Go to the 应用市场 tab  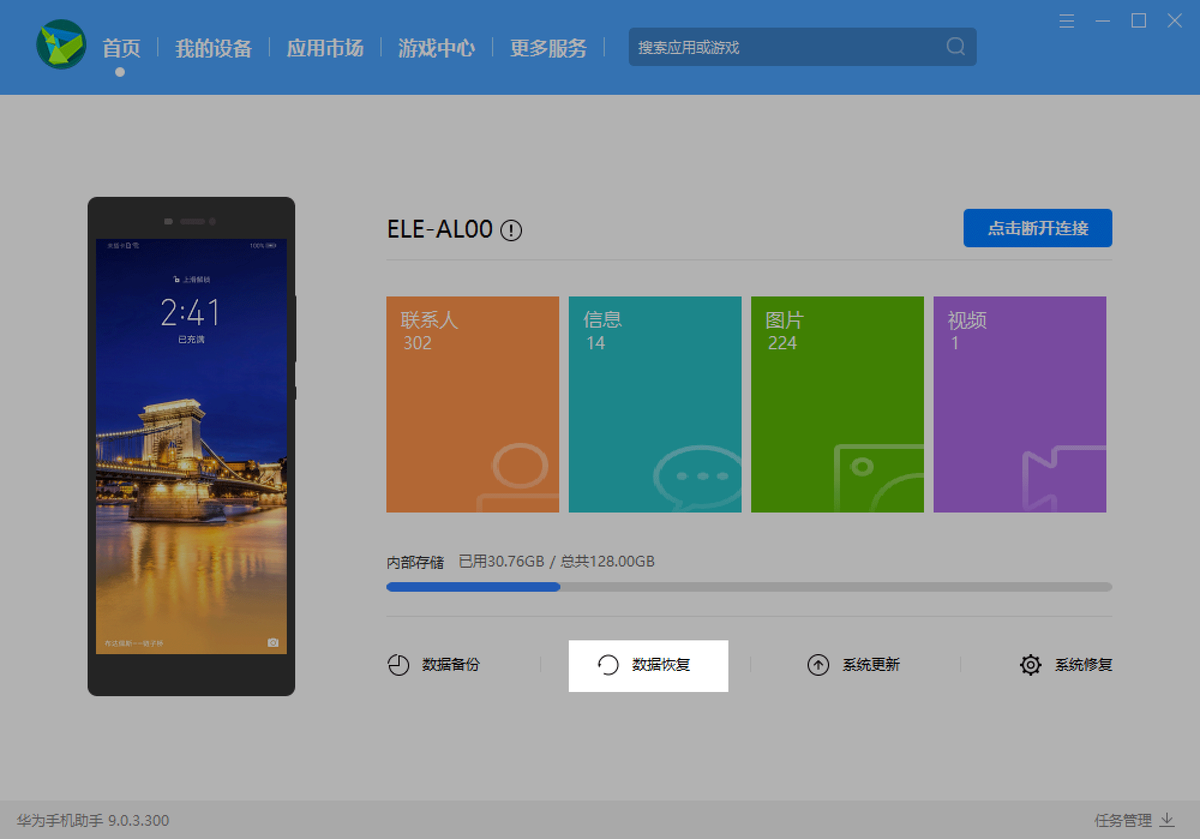325,48
